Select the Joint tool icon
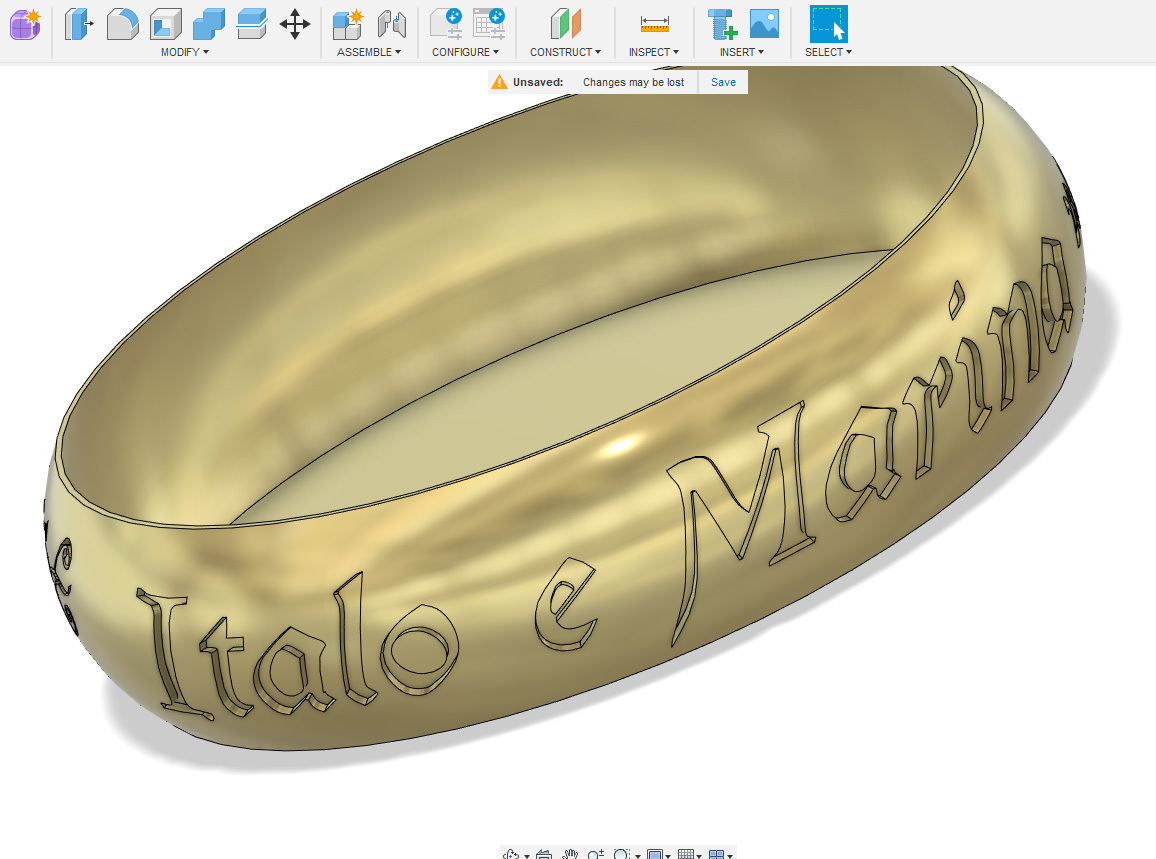 (x=391, y=23)
